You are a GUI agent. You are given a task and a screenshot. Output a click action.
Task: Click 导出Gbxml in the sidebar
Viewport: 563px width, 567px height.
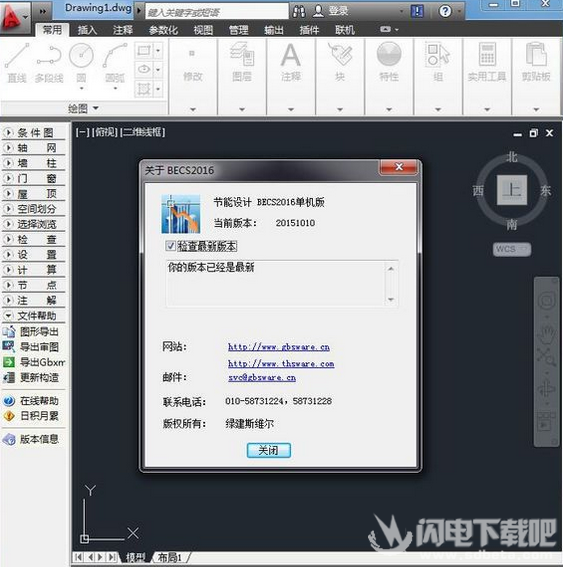tap(34, 362)
